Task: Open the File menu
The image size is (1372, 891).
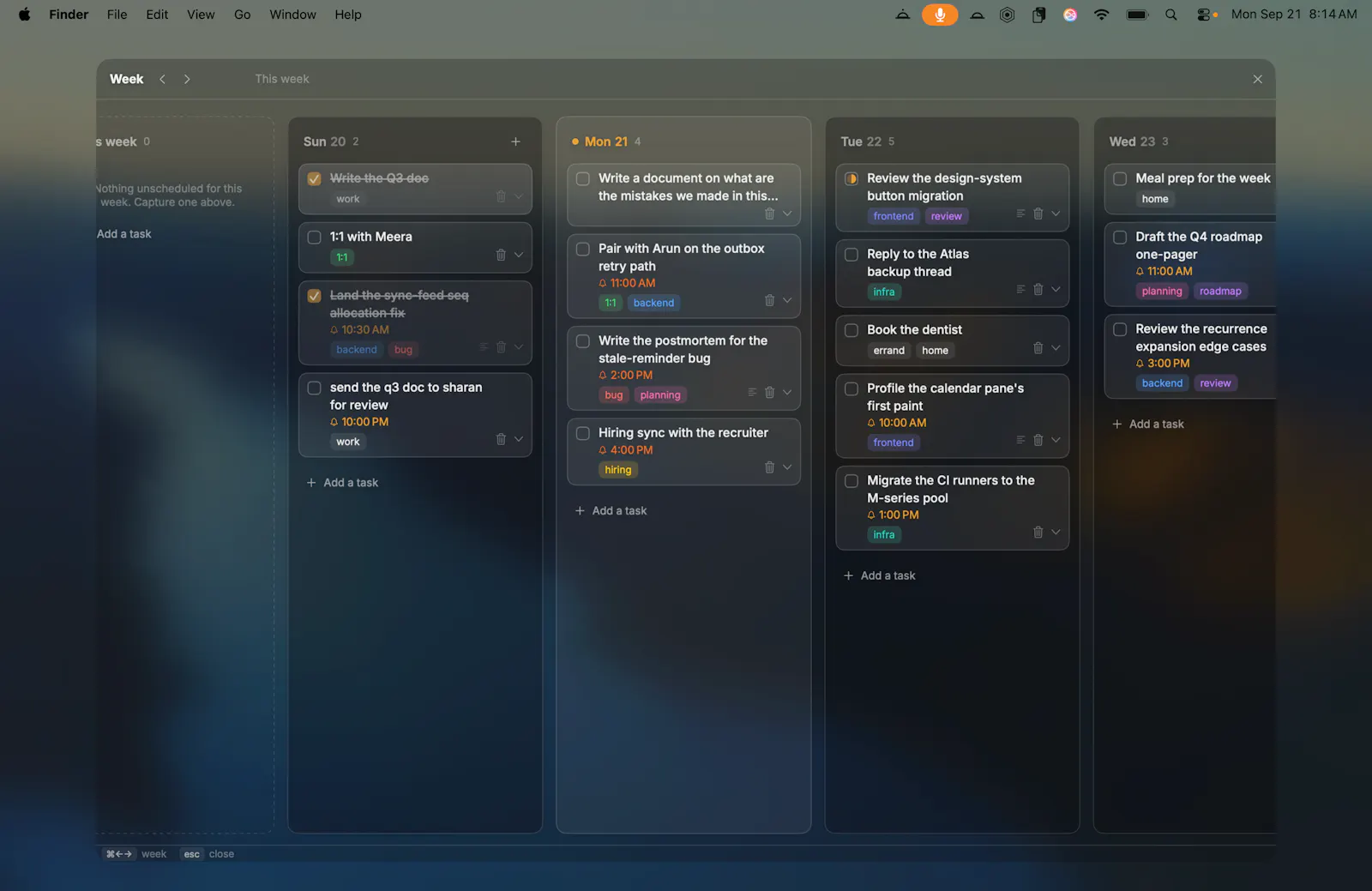Action: (117, 15)
